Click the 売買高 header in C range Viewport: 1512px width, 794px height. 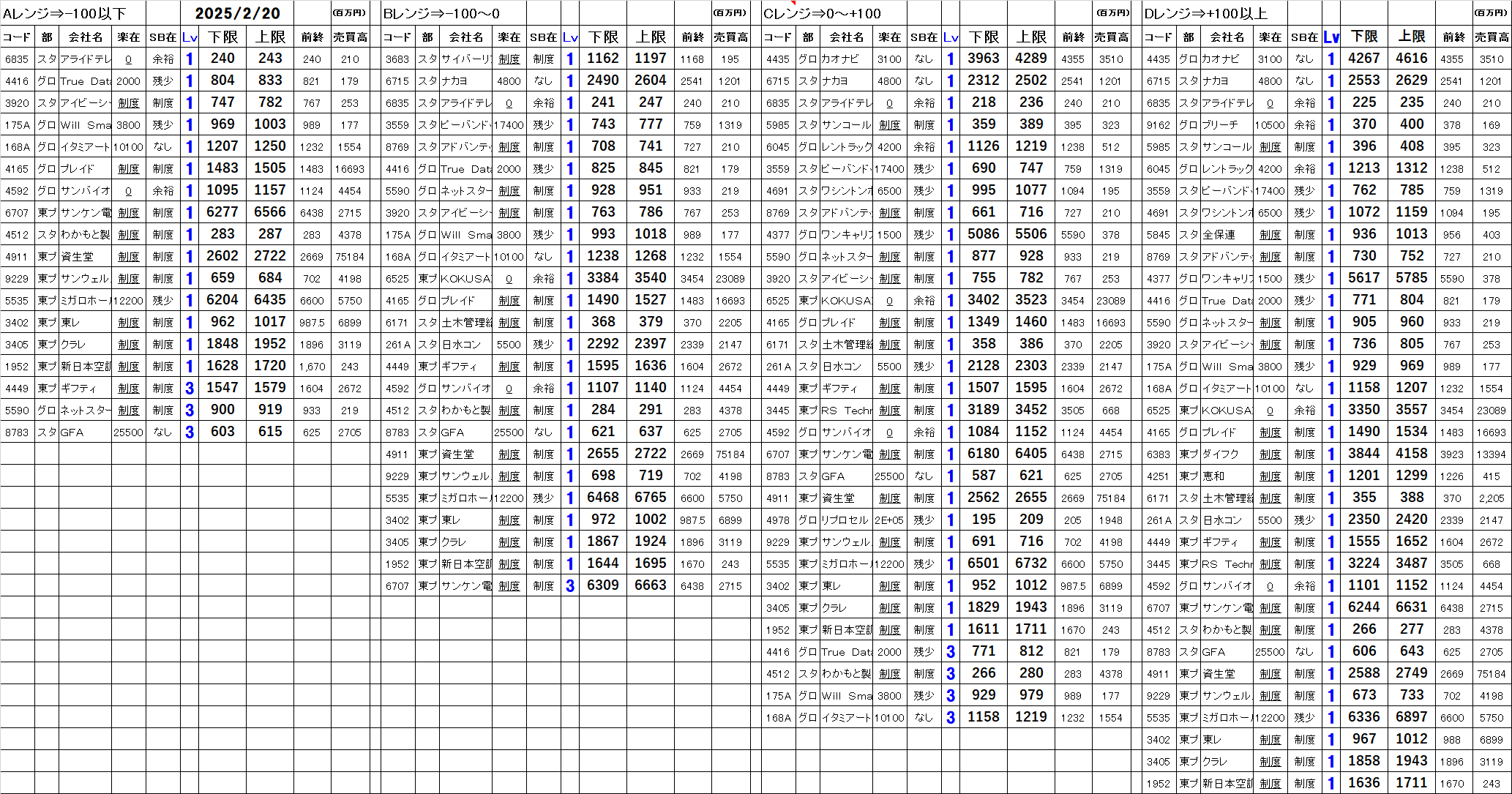coord(1111,37)
